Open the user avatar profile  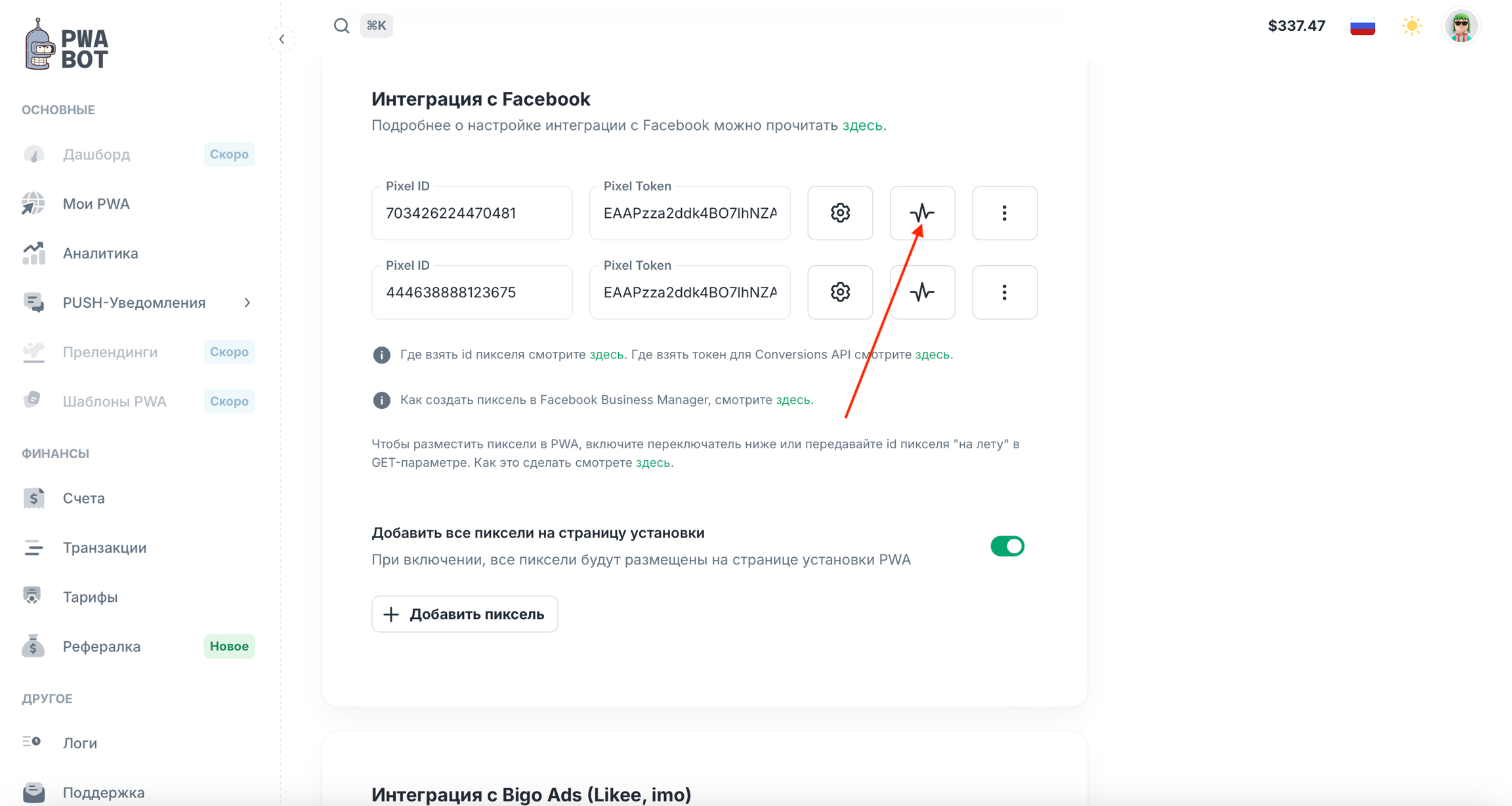click(1461, 26)
